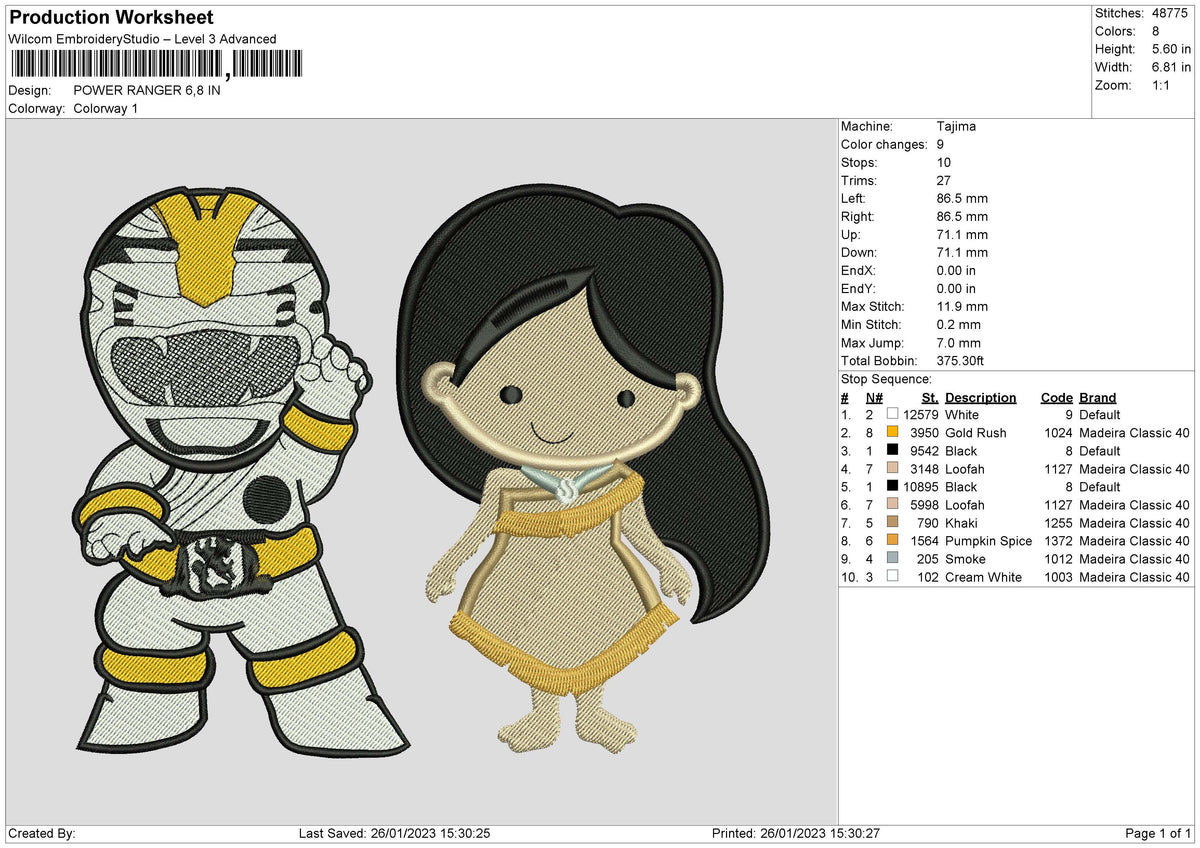Click the 'Description' column header
Image resolution: width=1200 pixels, height=848 pixels.
pos(980,397)
